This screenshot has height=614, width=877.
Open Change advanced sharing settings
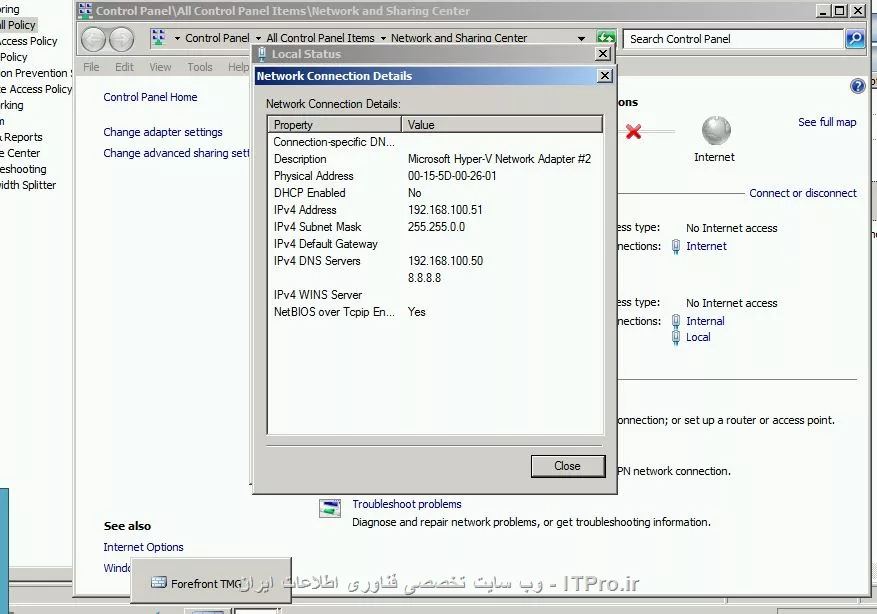(176, 153)
